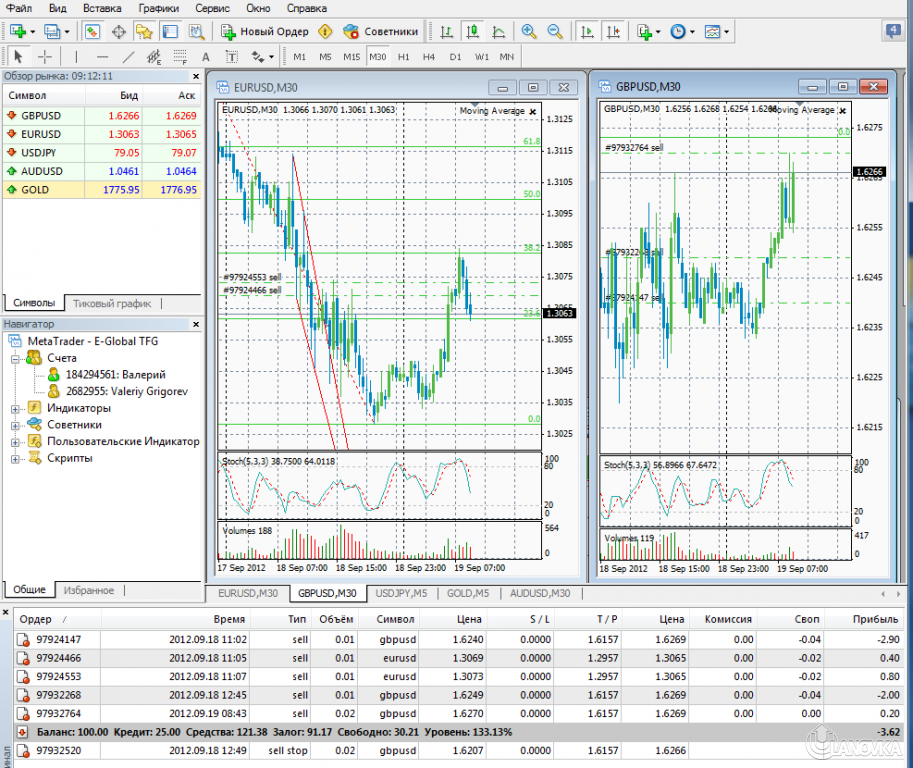Switch chart display to bar chart

[445, 32]
